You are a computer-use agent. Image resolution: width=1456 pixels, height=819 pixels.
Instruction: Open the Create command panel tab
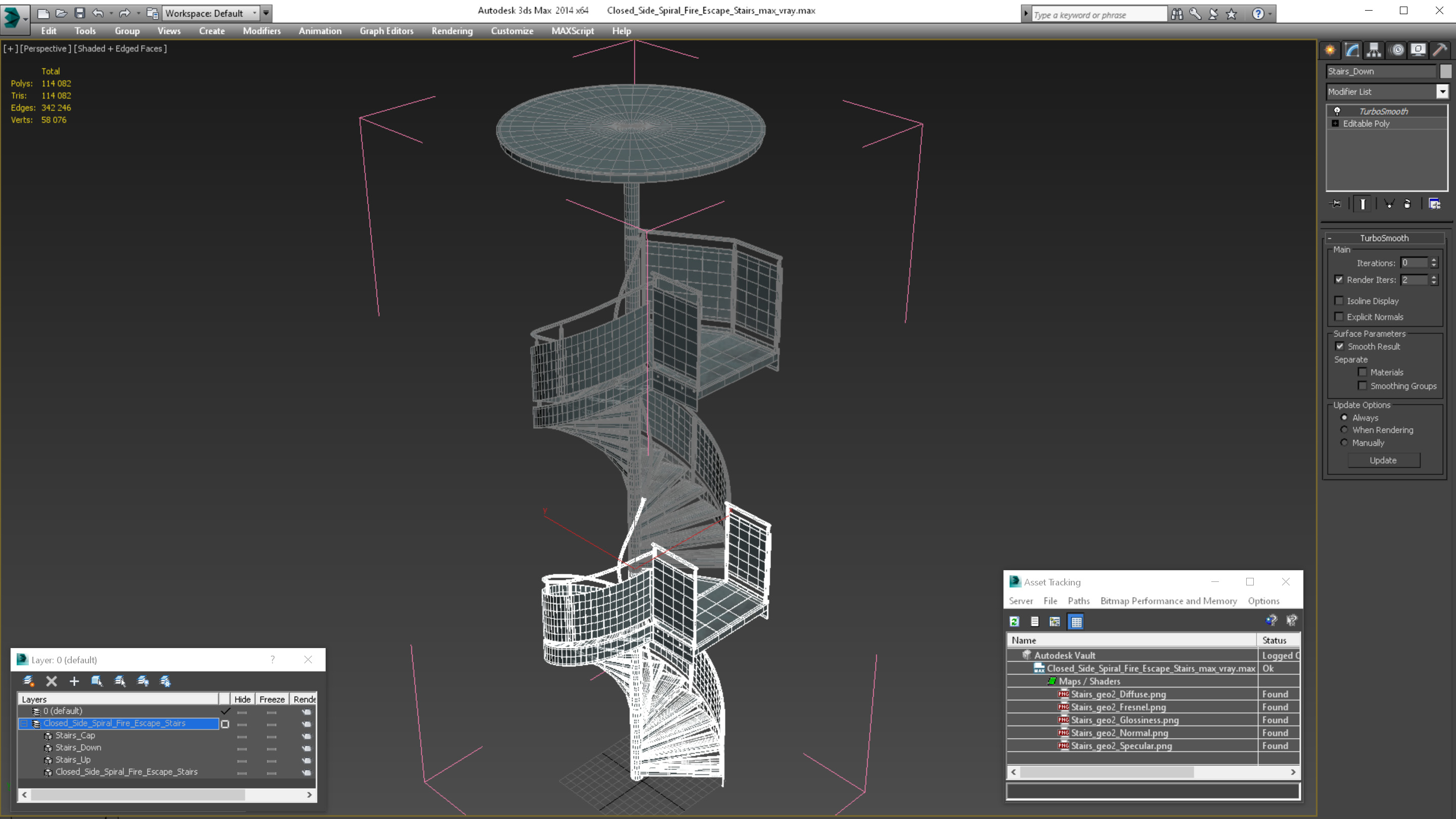pos(1330,50)
